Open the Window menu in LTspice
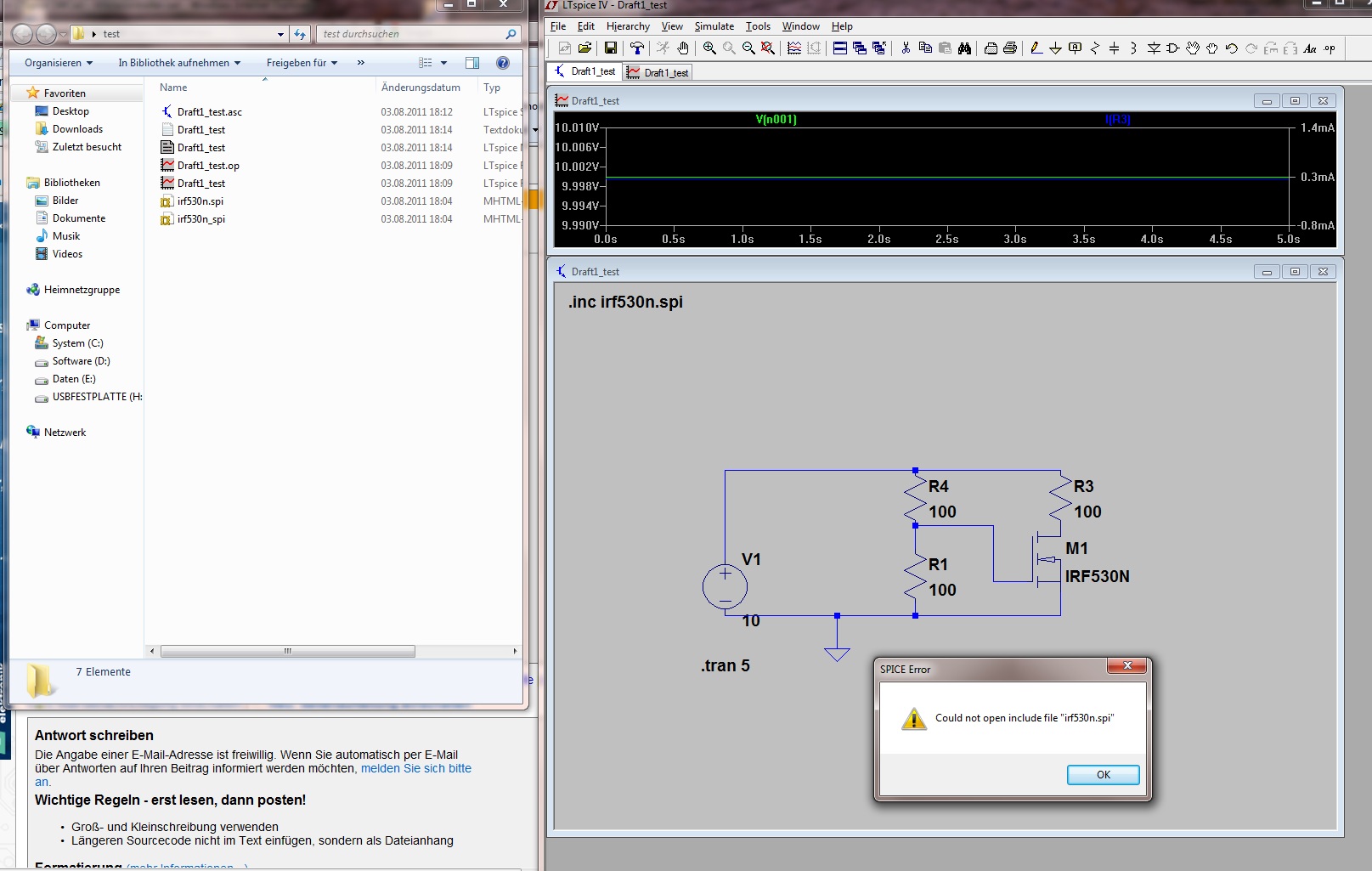 pyautogui.click(x=801, y=26)
